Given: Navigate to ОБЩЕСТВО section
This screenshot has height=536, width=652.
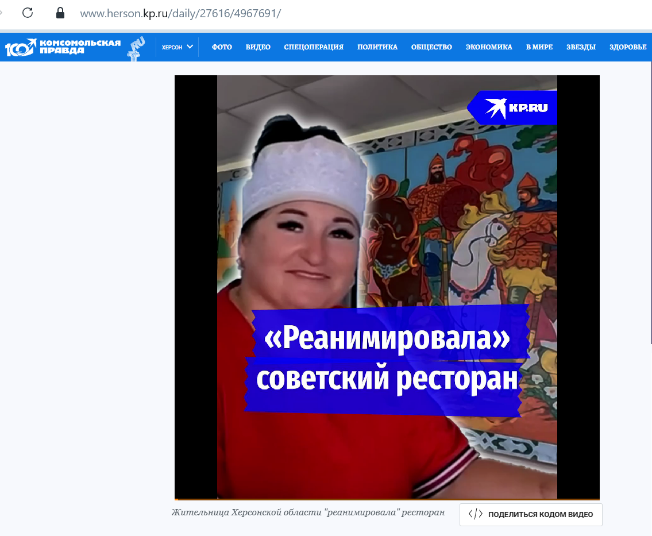Looking at the screenshot, I should (431, 47).
